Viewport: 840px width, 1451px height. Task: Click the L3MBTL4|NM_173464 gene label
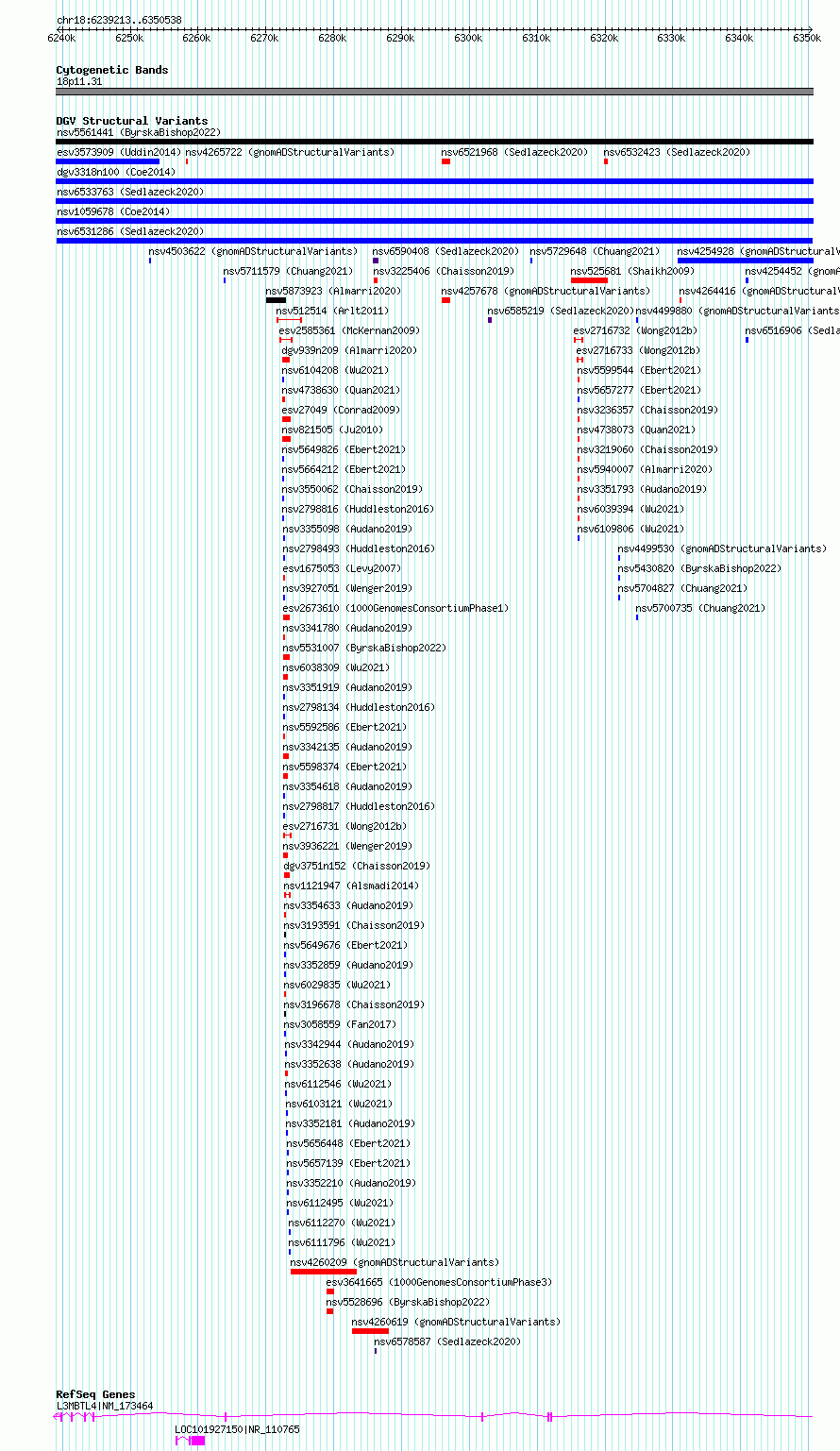tap(105, 1406)
